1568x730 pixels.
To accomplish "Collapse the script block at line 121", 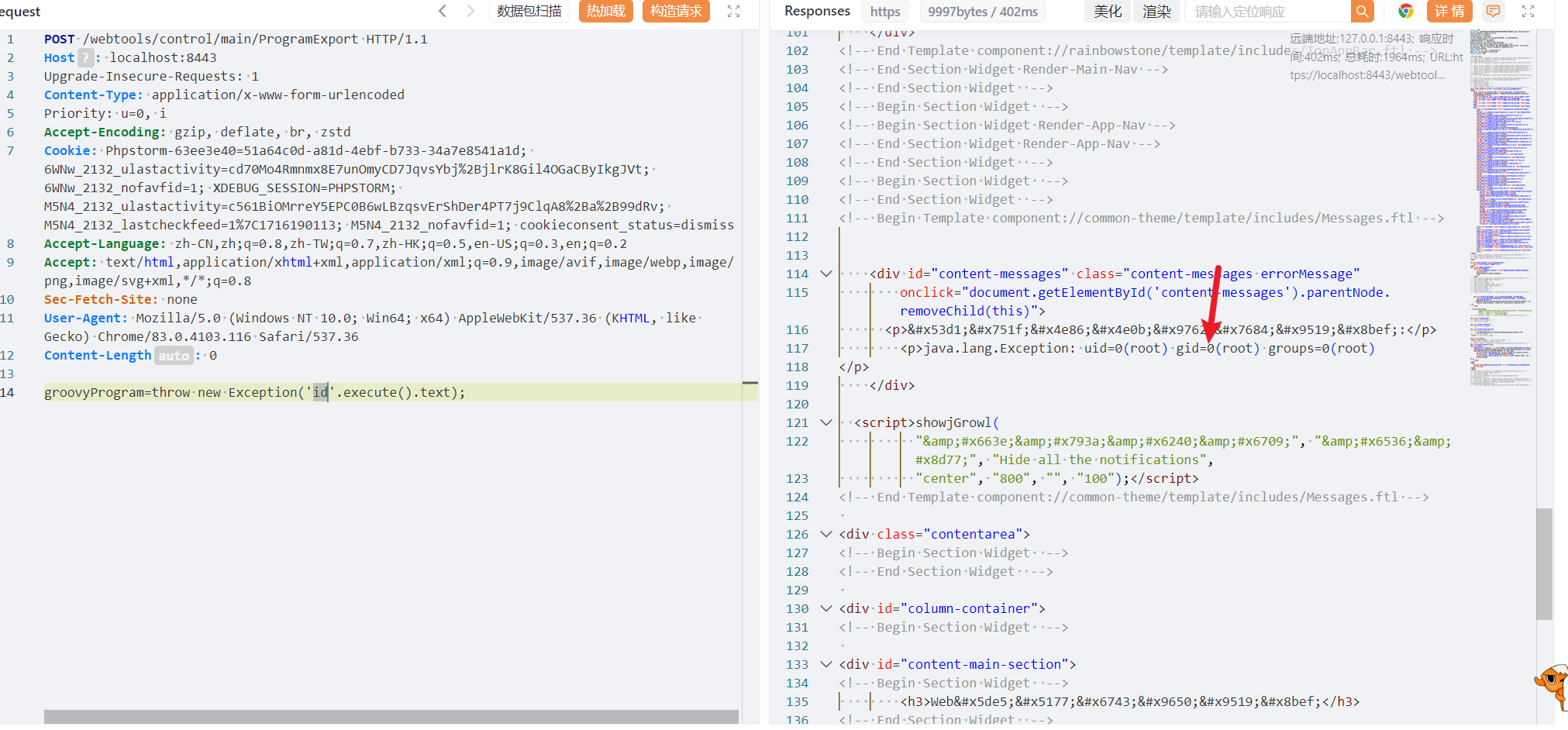I will (826, 422).
